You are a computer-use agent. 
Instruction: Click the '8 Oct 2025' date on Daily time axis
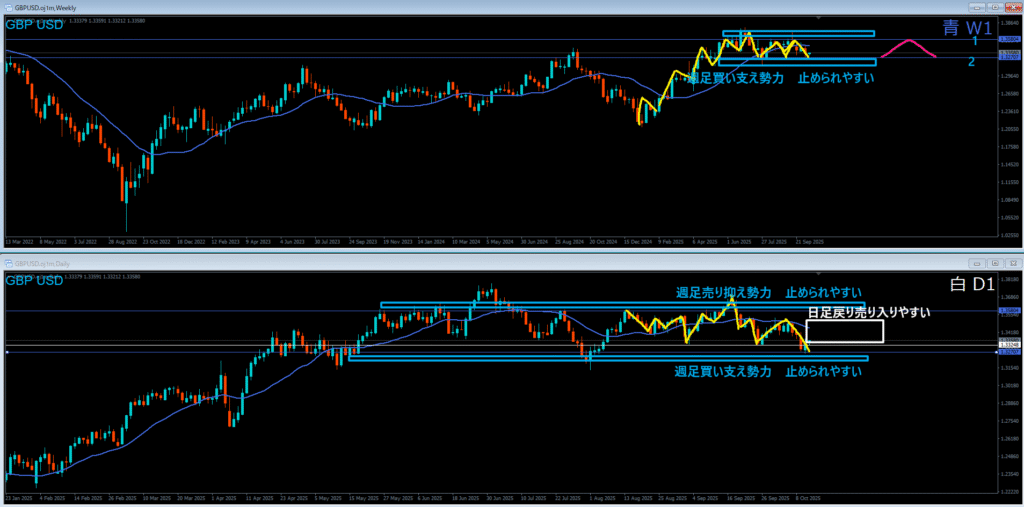(x=808, y=498)
